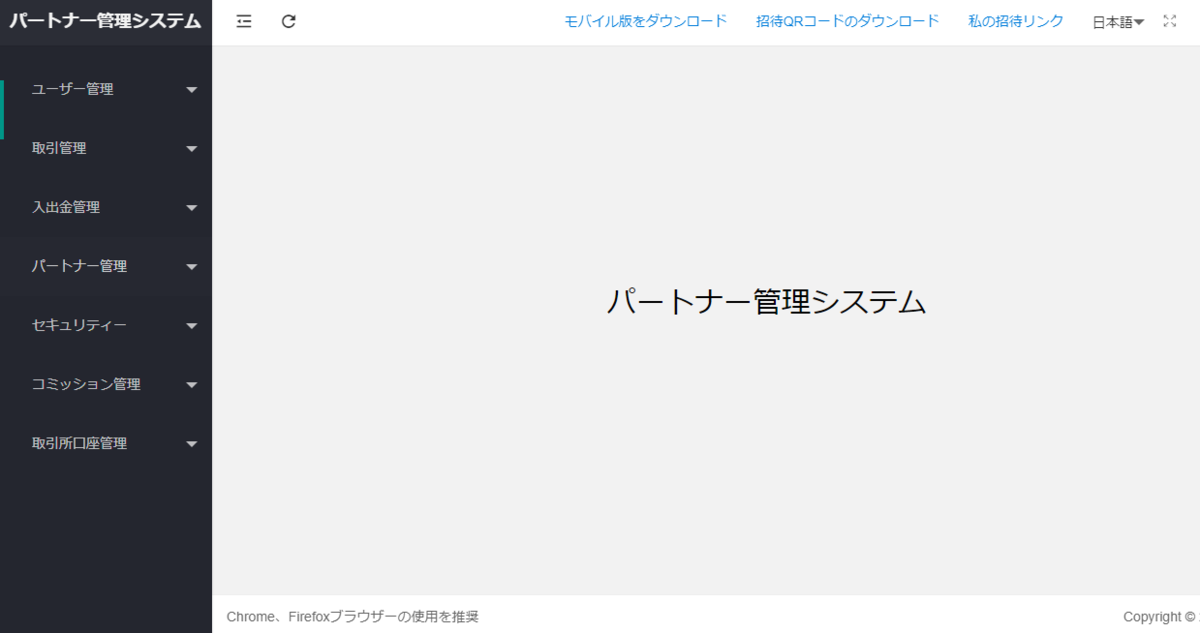1200x633 pixels.
Task: Collapse the sidebar with the menu-fold icon
Action: [x=244, y=21]
